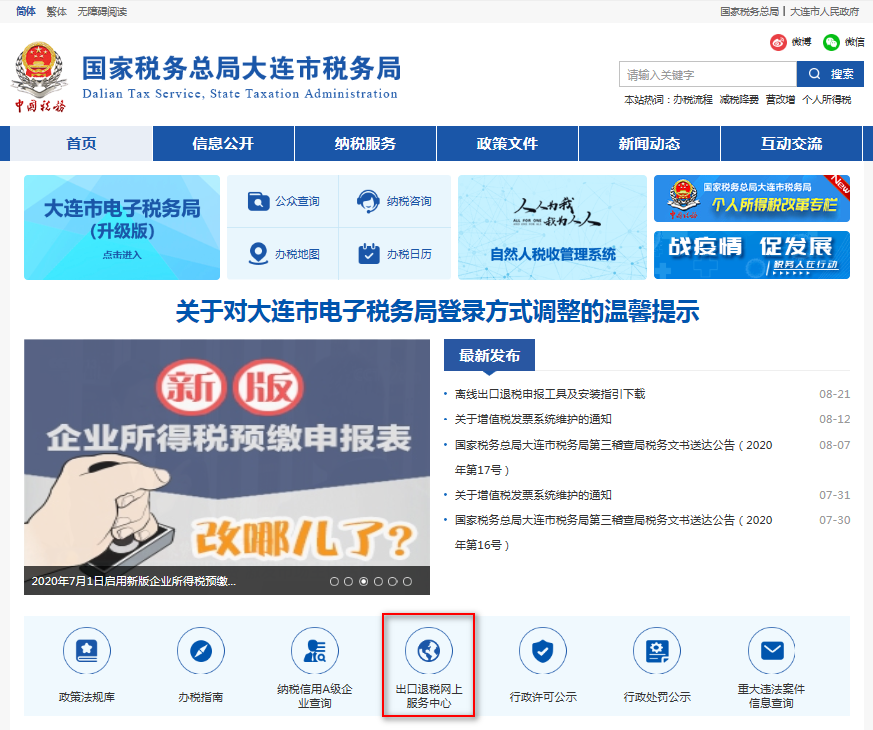Select hot word 个人所得税
Viewport: 873px width, 730px height.
coord(827,100)
